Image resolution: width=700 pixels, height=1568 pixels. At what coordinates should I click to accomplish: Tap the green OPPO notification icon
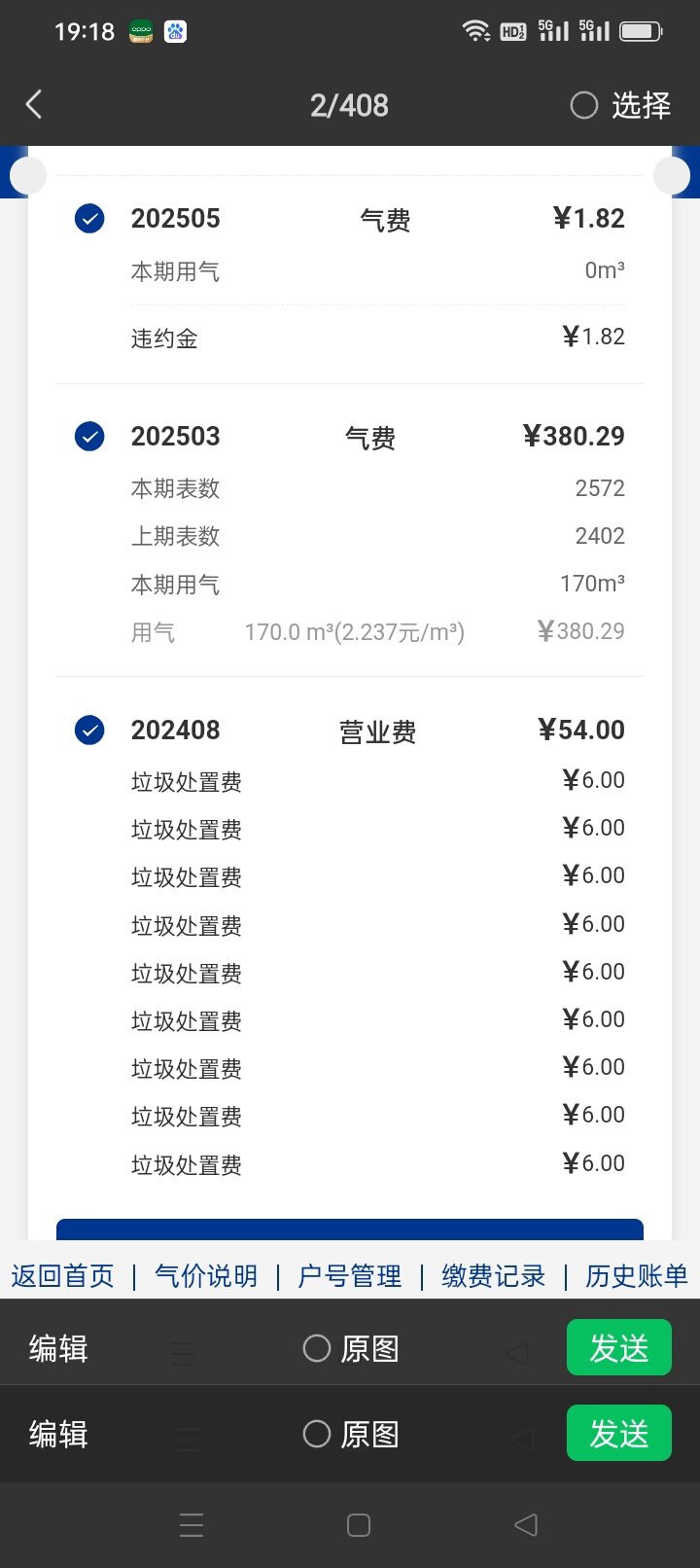(141, 32)
